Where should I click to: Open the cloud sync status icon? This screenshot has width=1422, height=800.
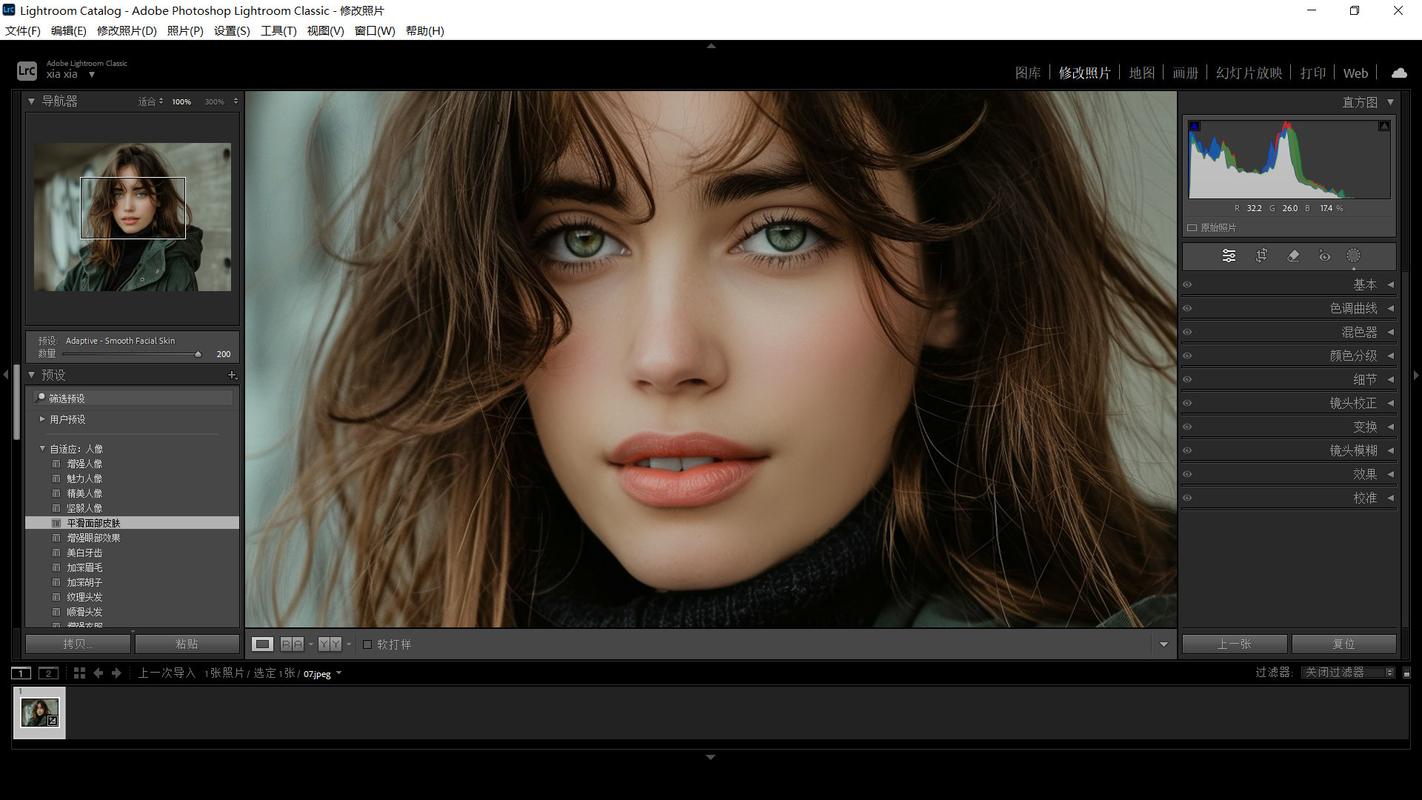point(1399,73)
